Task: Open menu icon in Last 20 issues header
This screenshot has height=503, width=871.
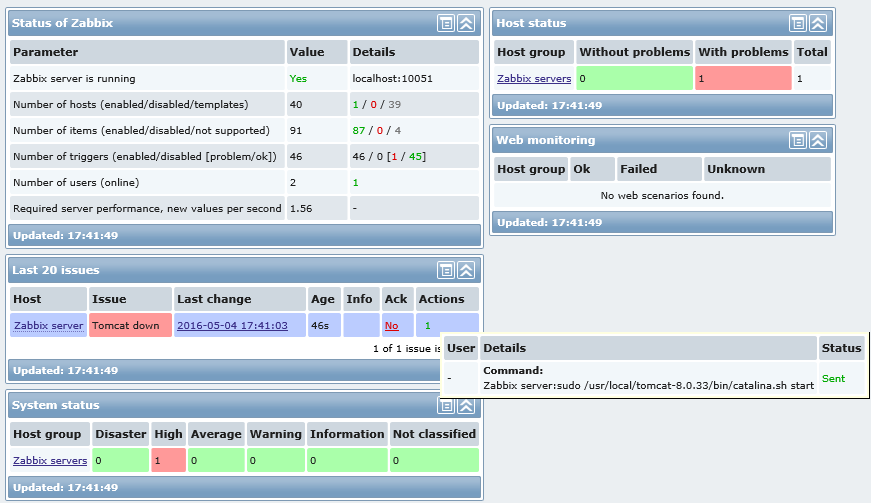Action: click(x=445, y=270)
